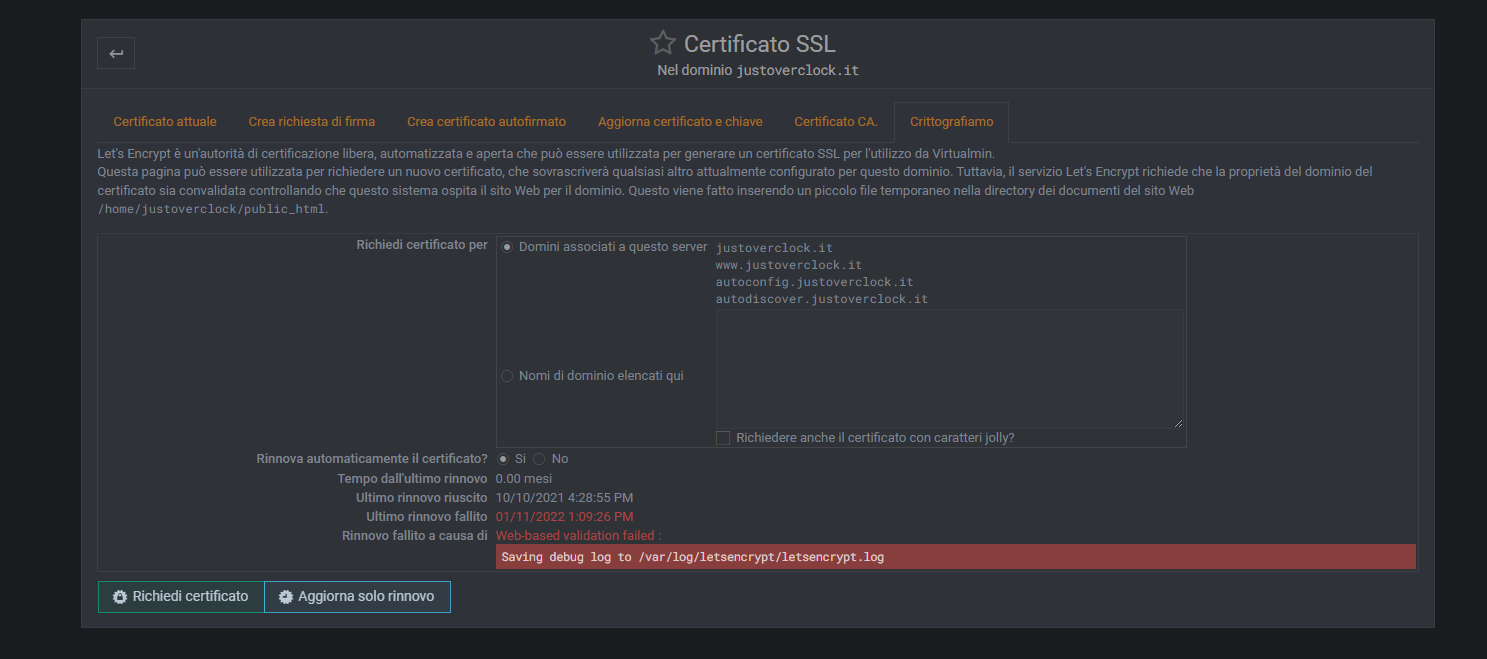
Task: Switch to Crea richiesta di firma tab
Action: pyautogui.click(x=312, y=122)
